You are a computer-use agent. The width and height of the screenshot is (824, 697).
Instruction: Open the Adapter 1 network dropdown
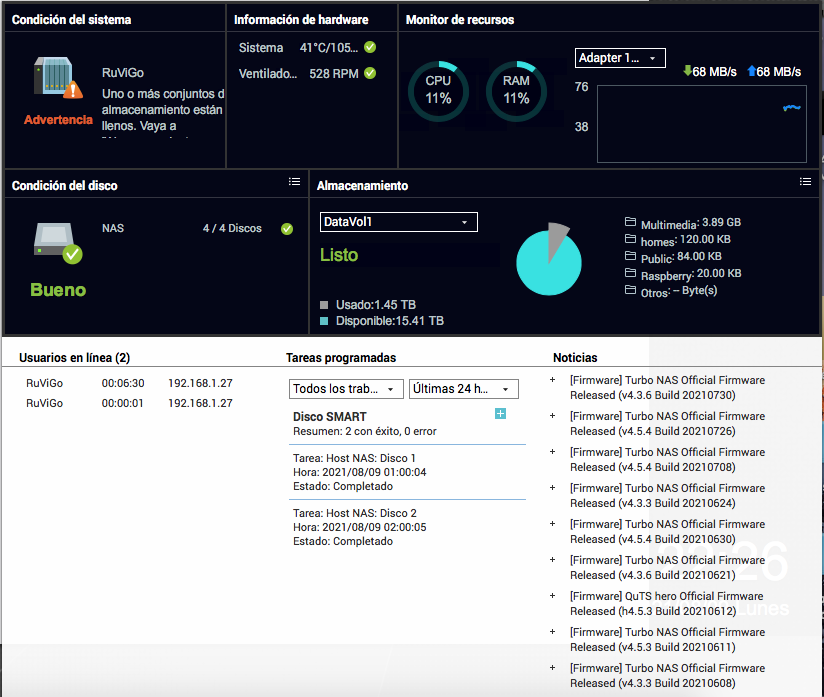(x=620, y=58)
